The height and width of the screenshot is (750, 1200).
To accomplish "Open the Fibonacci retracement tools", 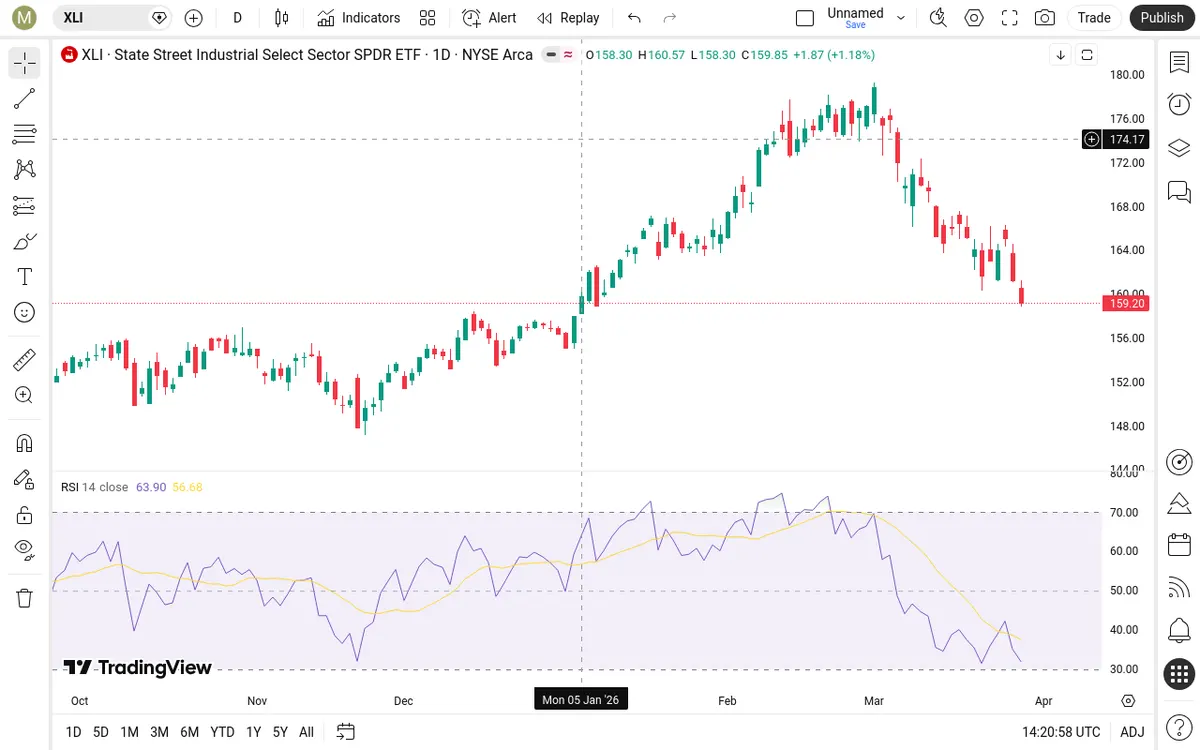I will click(x=25, y=134).
